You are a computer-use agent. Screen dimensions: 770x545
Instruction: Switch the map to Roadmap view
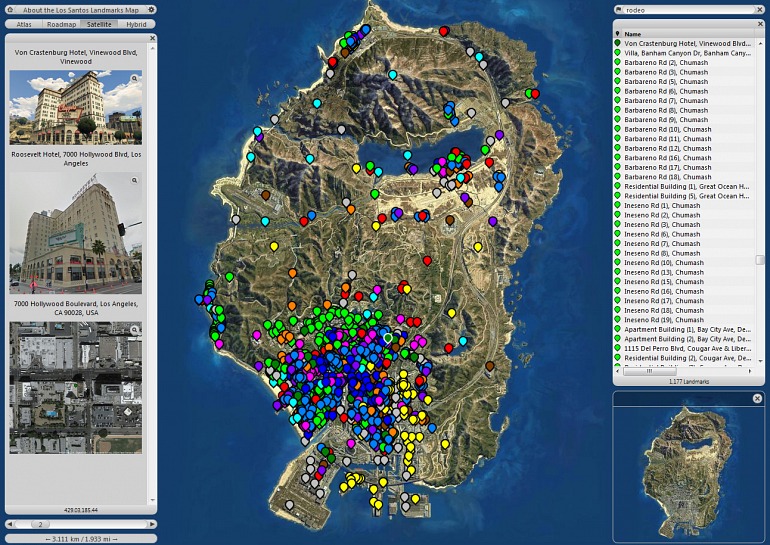[61, 24]
